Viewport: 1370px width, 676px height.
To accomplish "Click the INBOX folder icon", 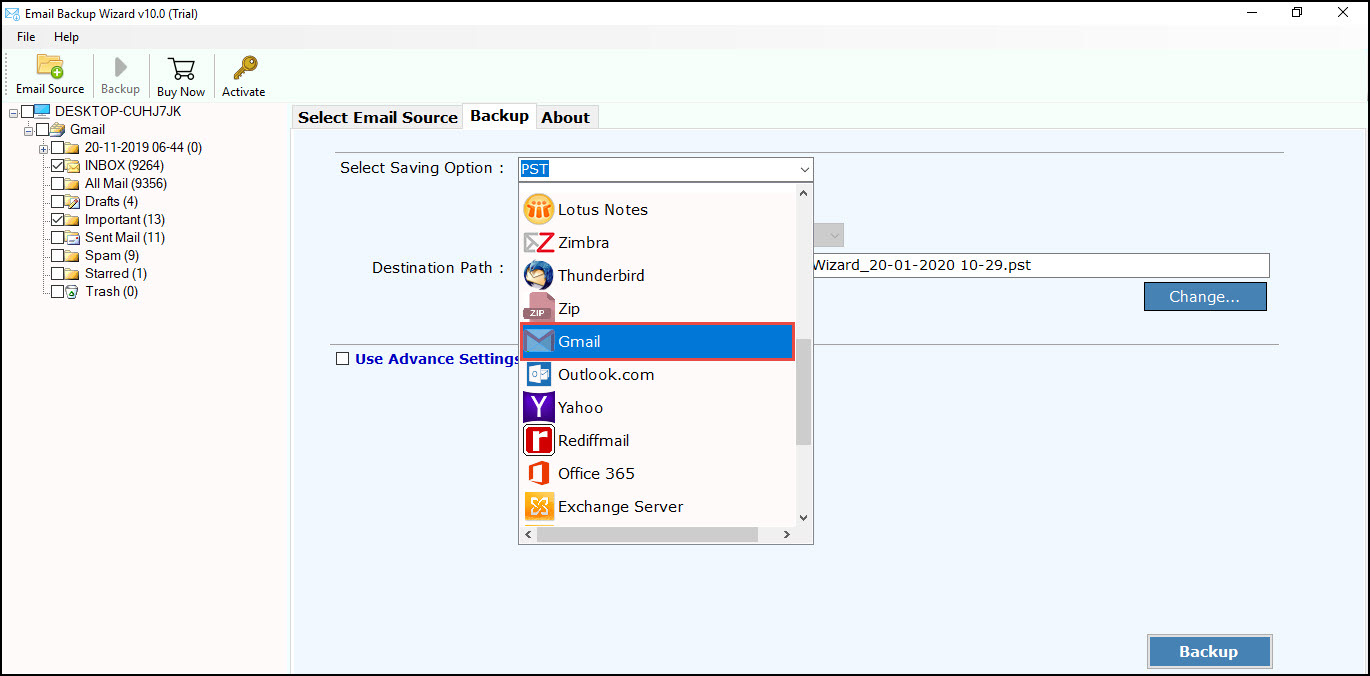I will coord(73,165).
